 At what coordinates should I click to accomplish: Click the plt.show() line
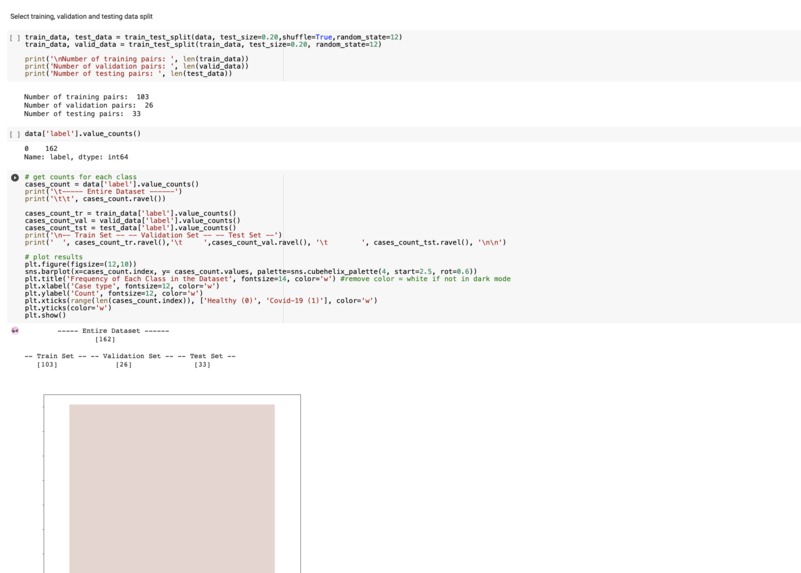(x=45, y=315)
